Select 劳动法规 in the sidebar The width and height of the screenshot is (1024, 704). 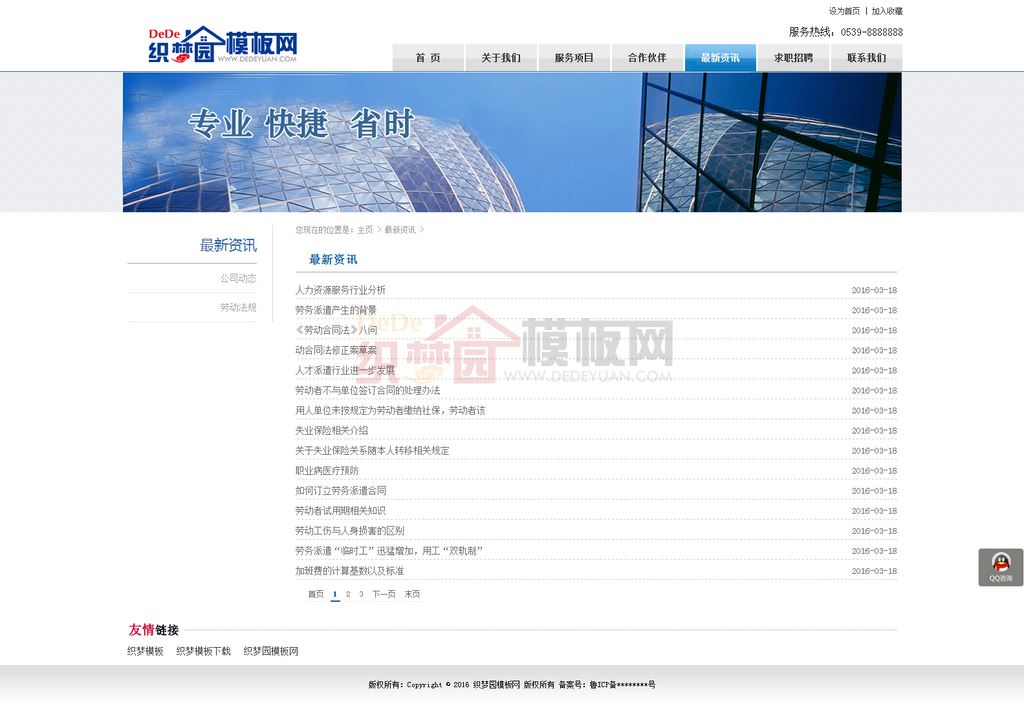tap(238, 307)
